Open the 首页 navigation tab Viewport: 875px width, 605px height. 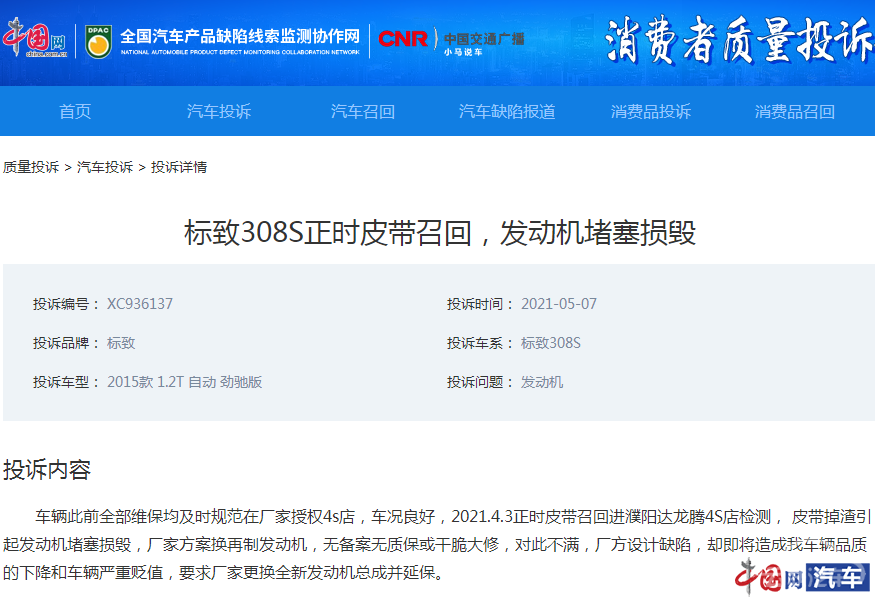[75, 112]
